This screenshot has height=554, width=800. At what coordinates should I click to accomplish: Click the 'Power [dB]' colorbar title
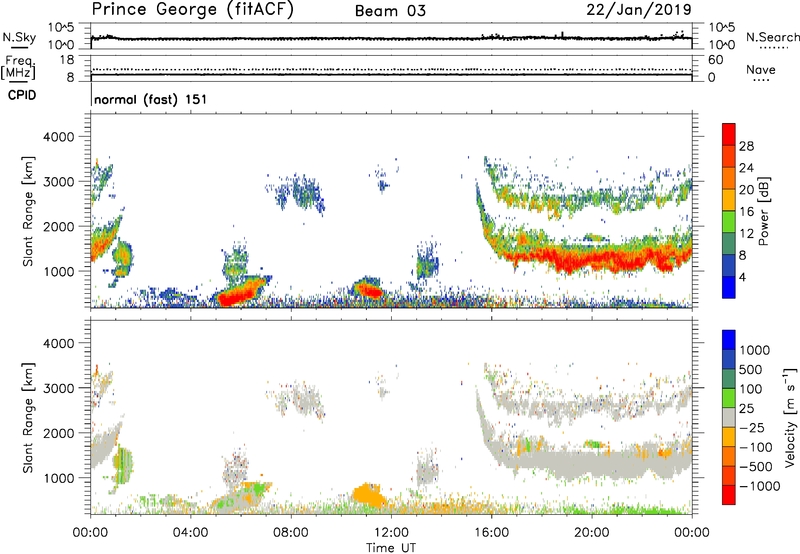tap(764, 211)
